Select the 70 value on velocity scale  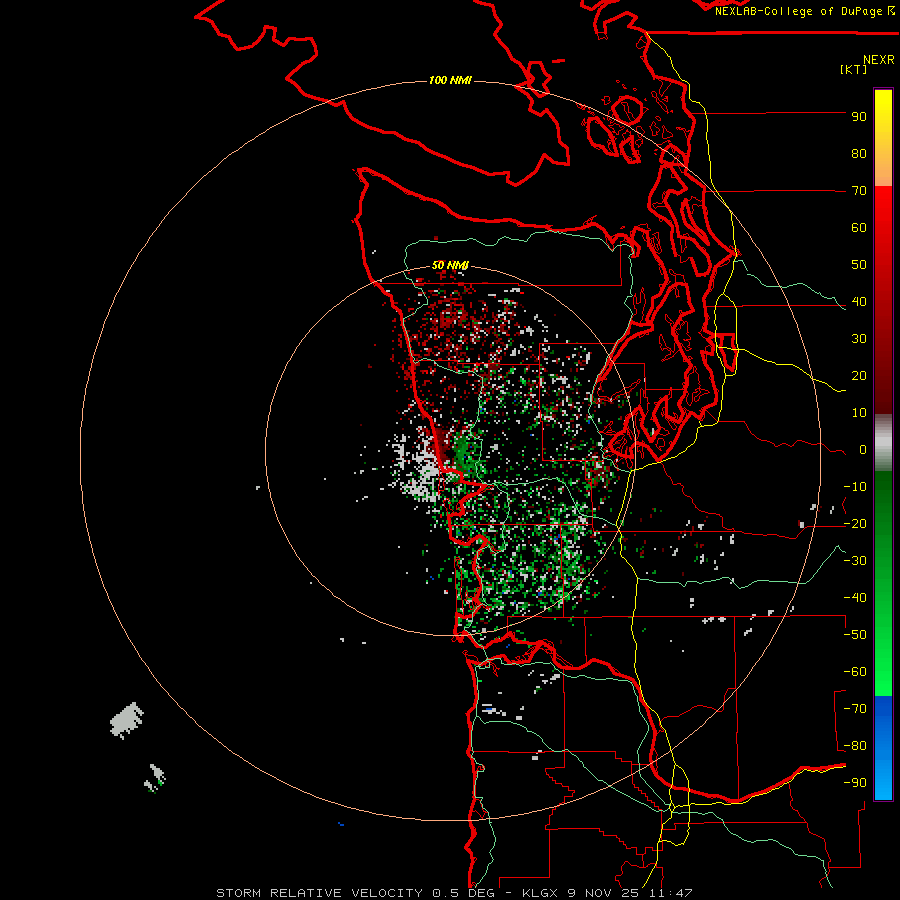coord(859,191)
